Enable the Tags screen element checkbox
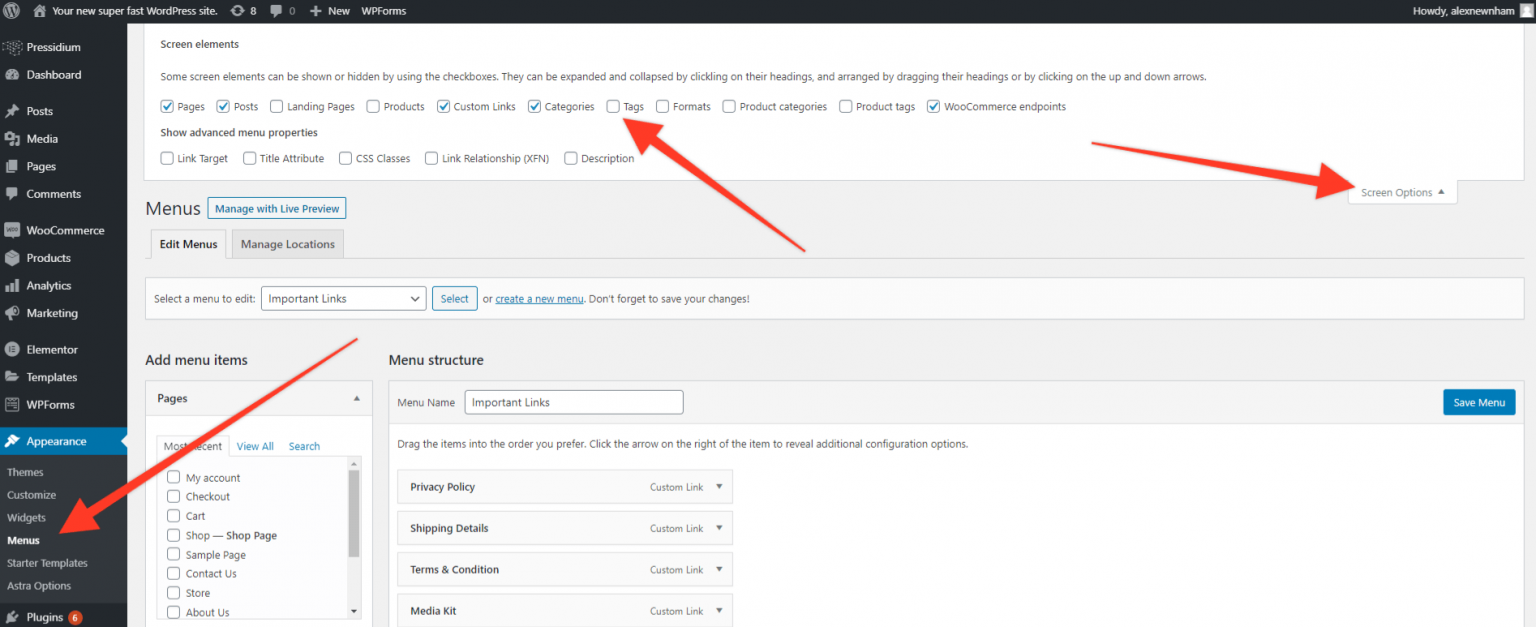 (x=613, y=106)
